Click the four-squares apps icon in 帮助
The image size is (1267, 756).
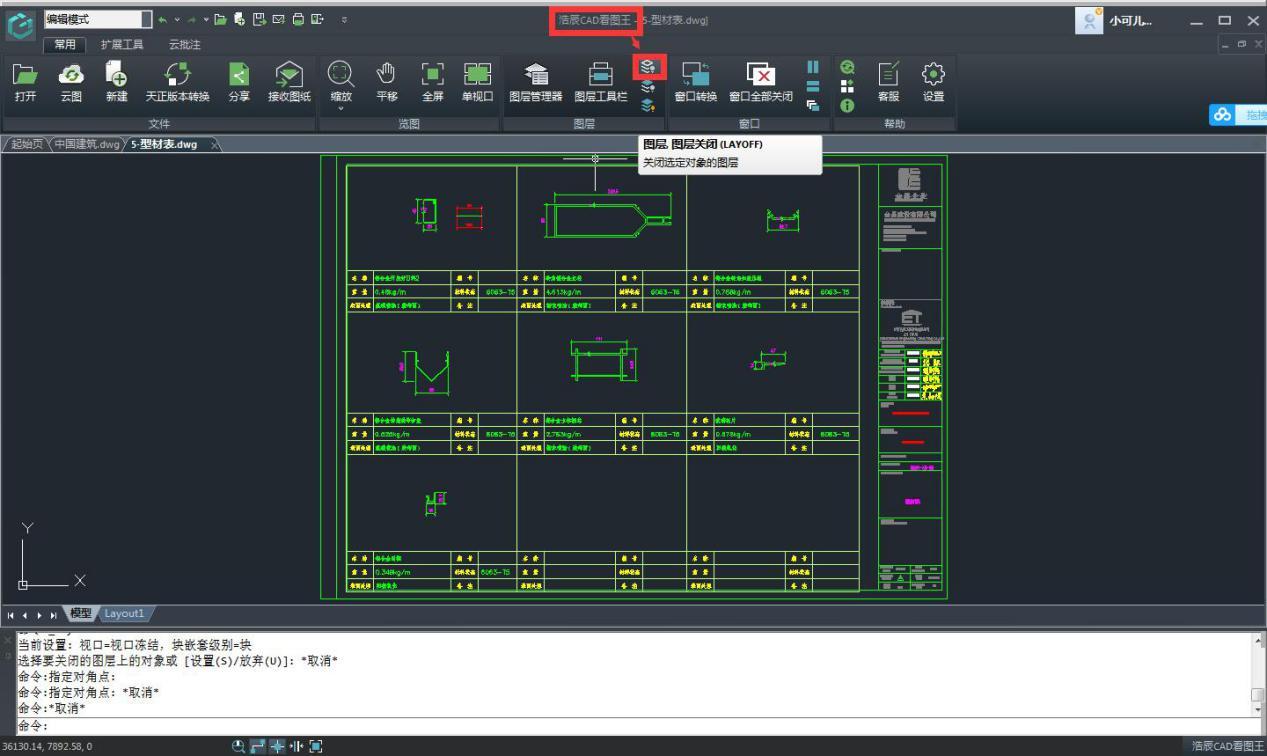(848, 86)
